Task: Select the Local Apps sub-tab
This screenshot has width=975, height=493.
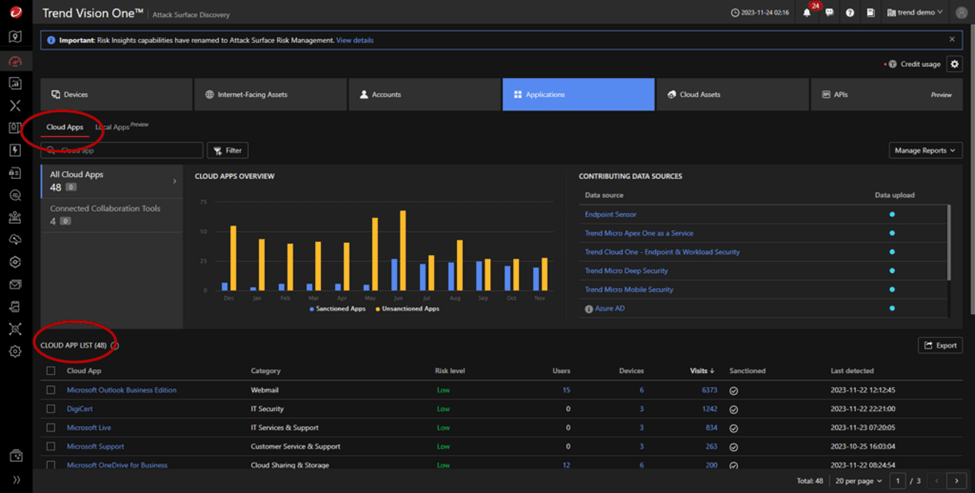Action: [121, 127]
